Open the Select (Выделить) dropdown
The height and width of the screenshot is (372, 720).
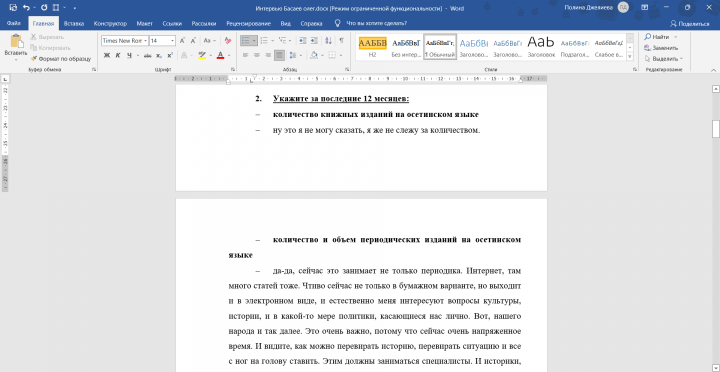point(664,59)
